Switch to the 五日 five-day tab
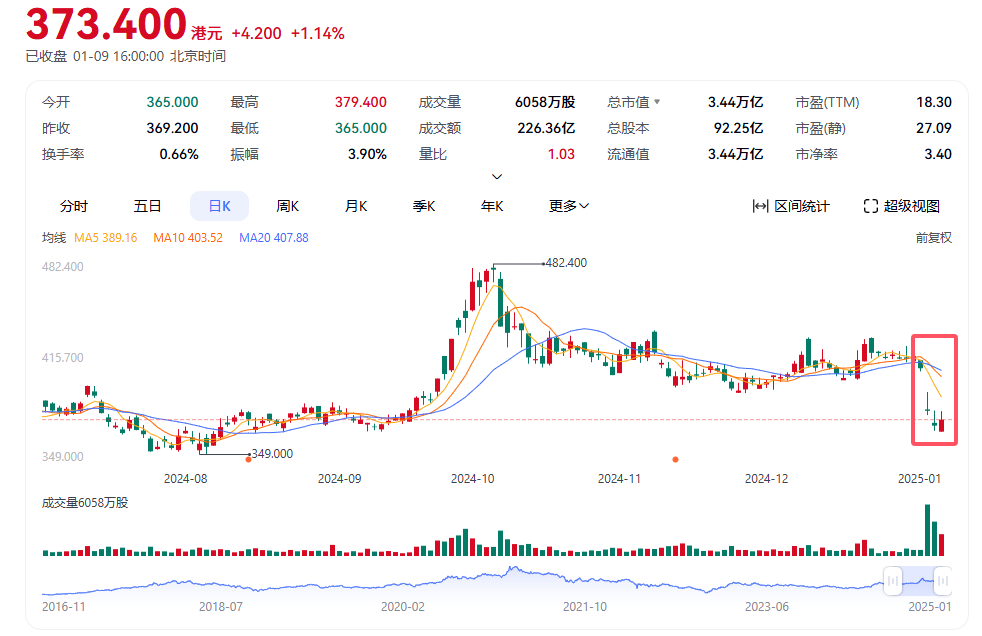 pyautogui.click(x=147, y=206)
